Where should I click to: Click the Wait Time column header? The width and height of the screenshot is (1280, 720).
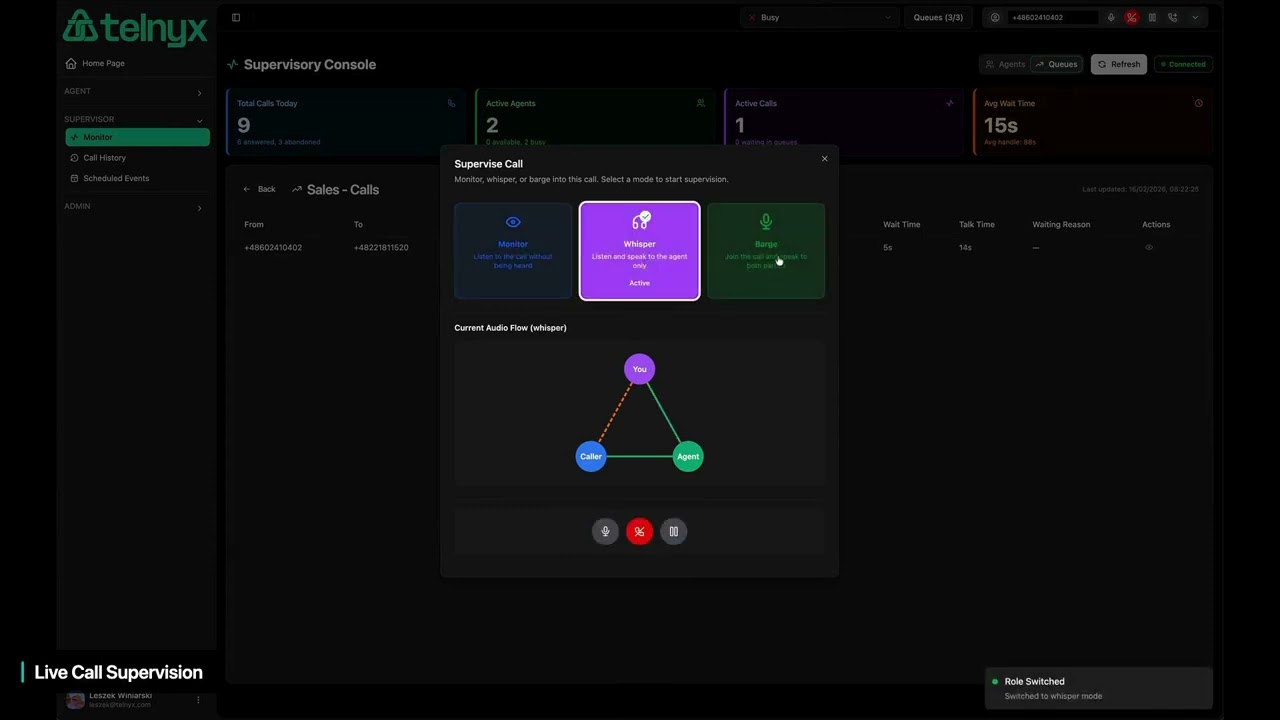pyautogui.click(x=901, y=224)
